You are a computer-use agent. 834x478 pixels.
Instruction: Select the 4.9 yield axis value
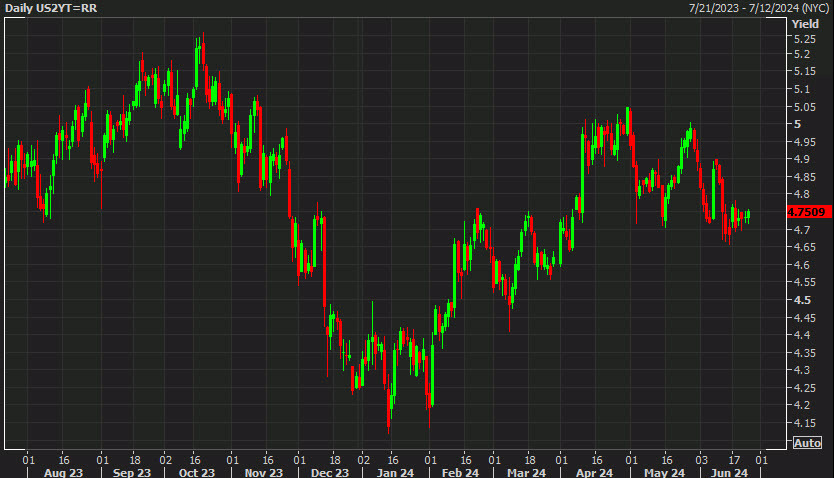(802, 159)
